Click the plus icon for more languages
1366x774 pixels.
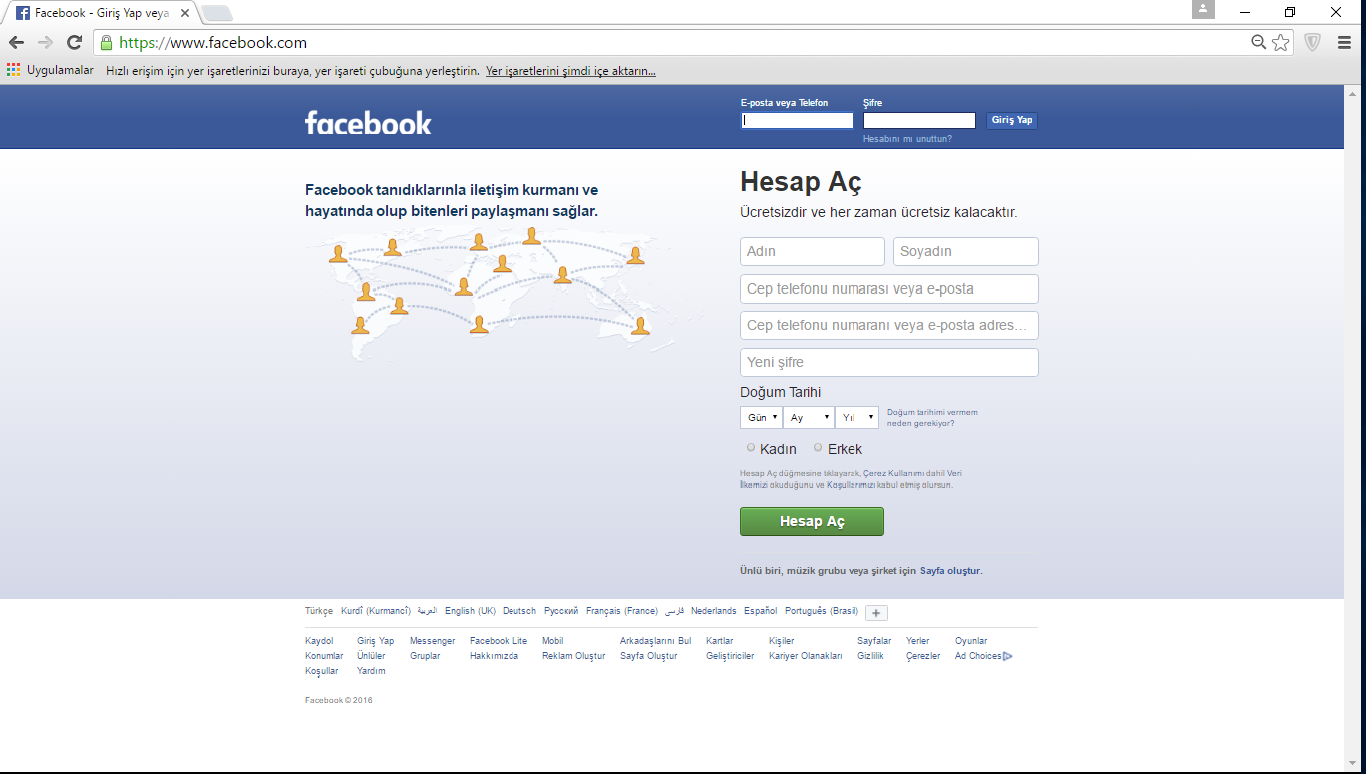click(x=876, y=613)
